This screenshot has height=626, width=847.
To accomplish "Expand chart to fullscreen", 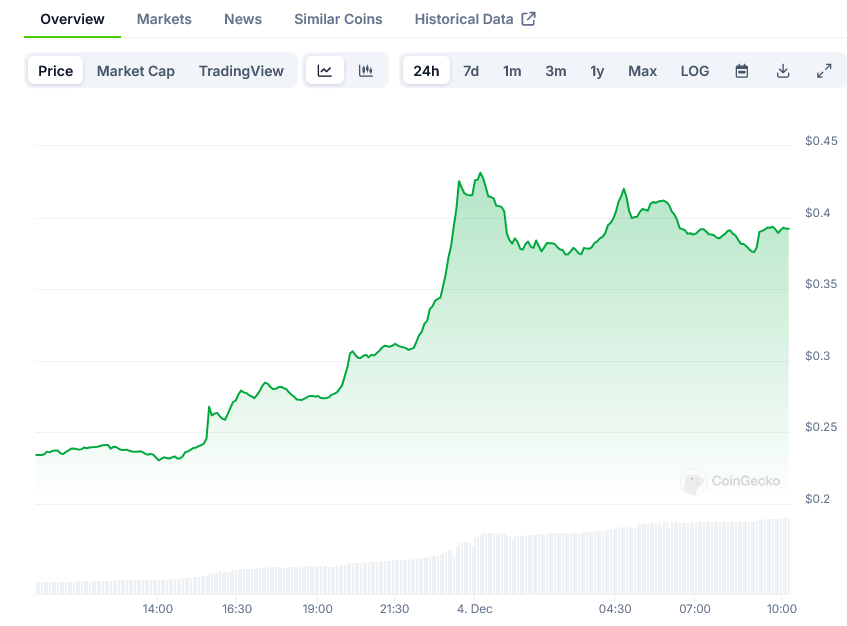I will pyautogui.click(x=824, y=71).
